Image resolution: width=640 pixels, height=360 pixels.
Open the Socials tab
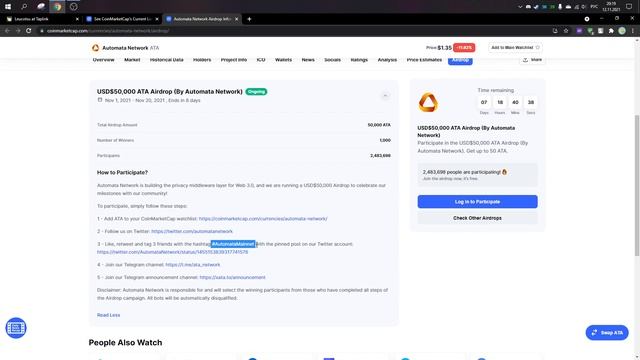pos(333,60)
